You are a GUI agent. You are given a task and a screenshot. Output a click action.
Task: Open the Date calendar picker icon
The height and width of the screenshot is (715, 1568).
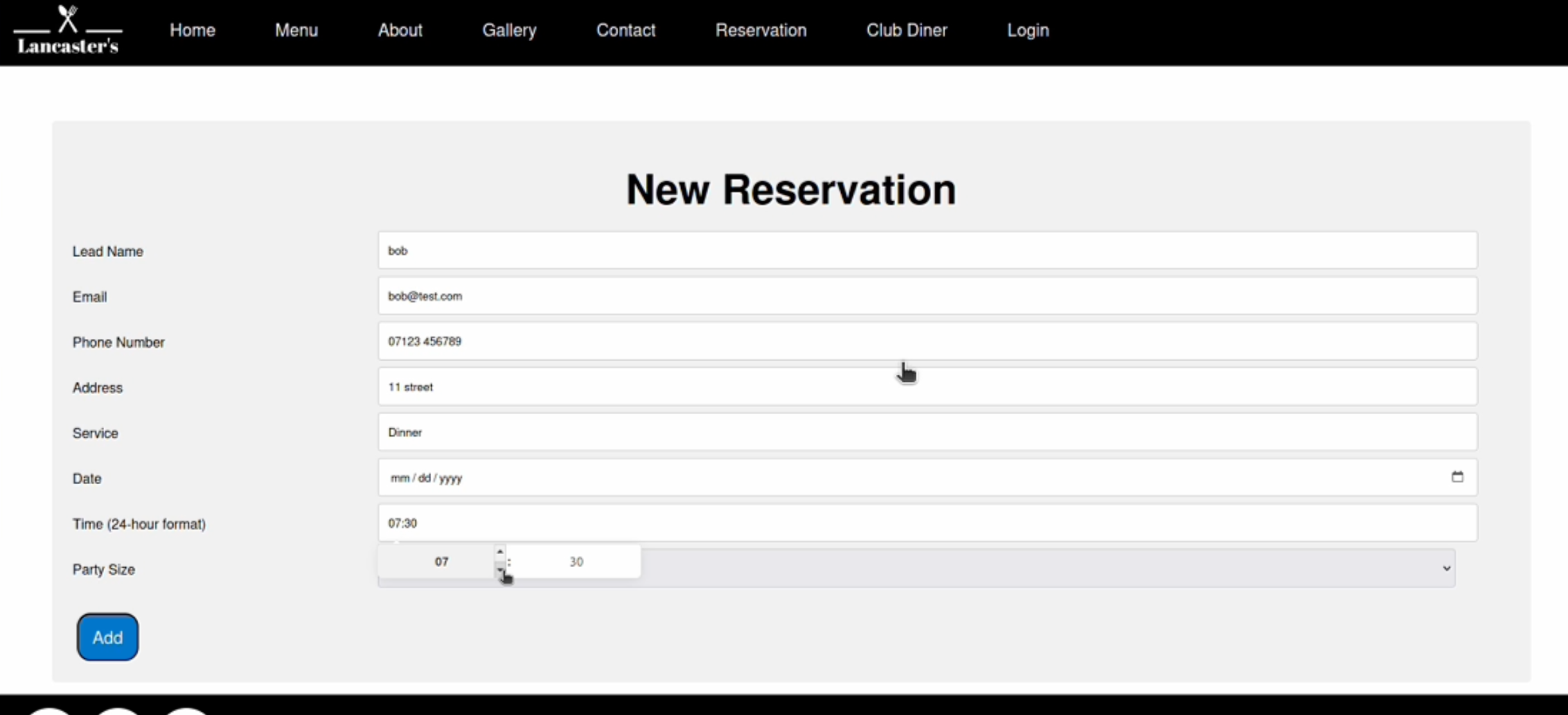(x=1457, y=477)
